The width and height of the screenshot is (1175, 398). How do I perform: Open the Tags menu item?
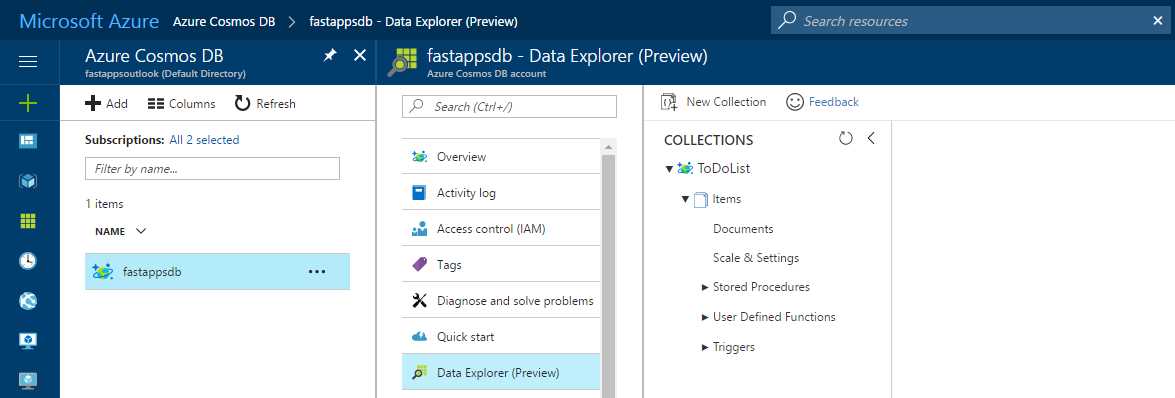(x=501, y=265)
